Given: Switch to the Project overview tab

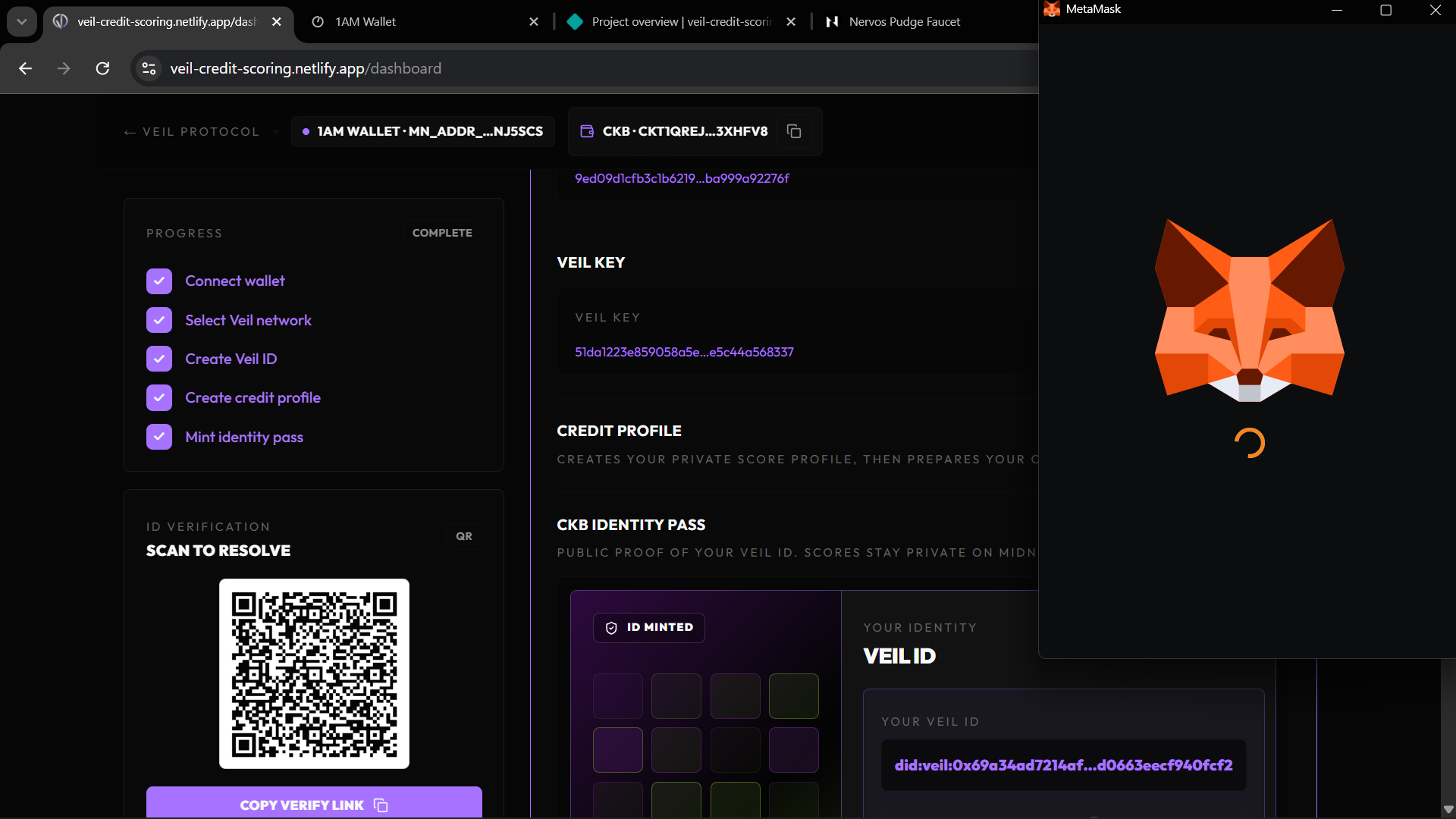Looking at the screenshot, I should tap(680, 21).
